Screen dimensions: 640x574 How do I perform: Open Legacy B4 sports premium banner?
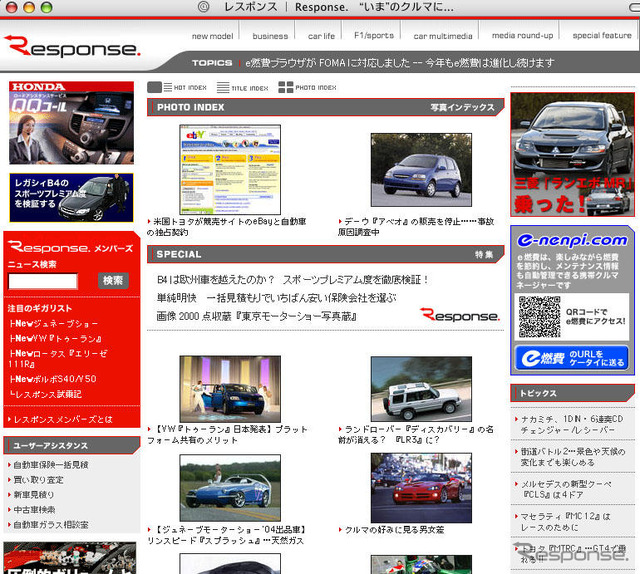coord(71,198)
